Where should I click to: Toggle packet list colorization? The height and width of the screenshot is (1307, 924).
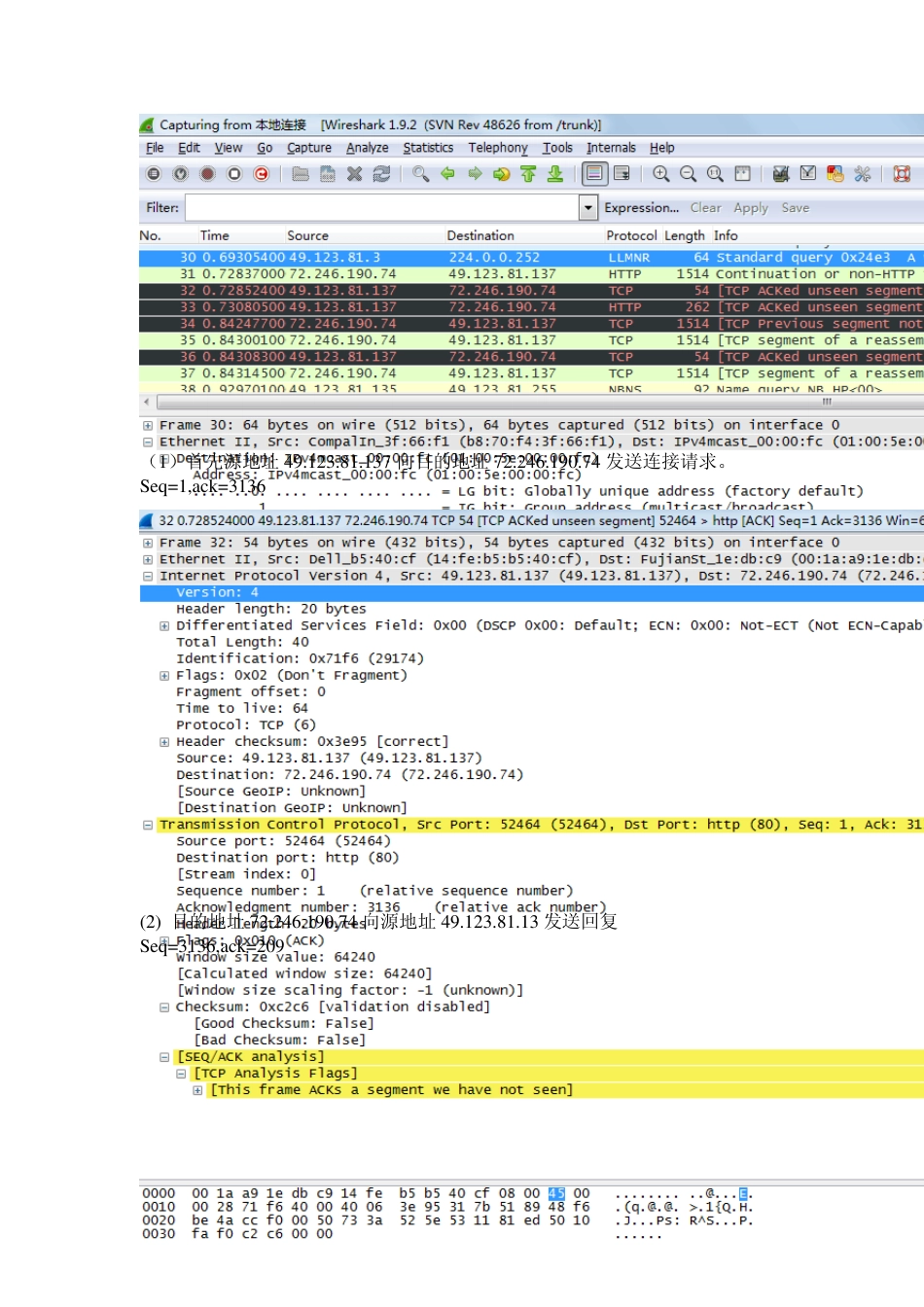pyautogui.click(x=595, y=174)
